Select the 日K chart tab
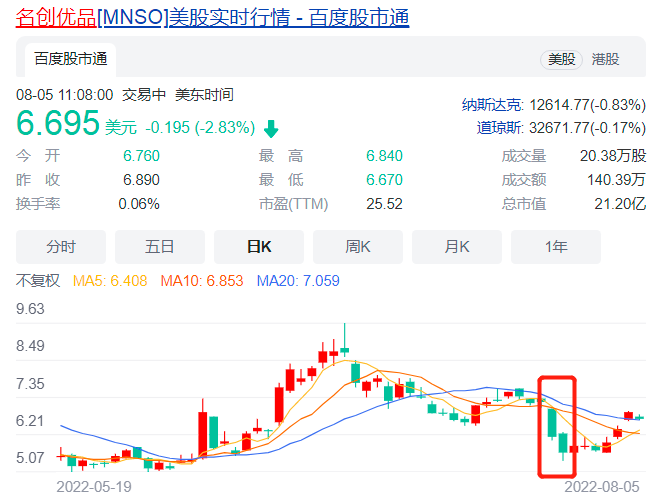This screenshot has height=501, width=654. [x=259, y=247]
